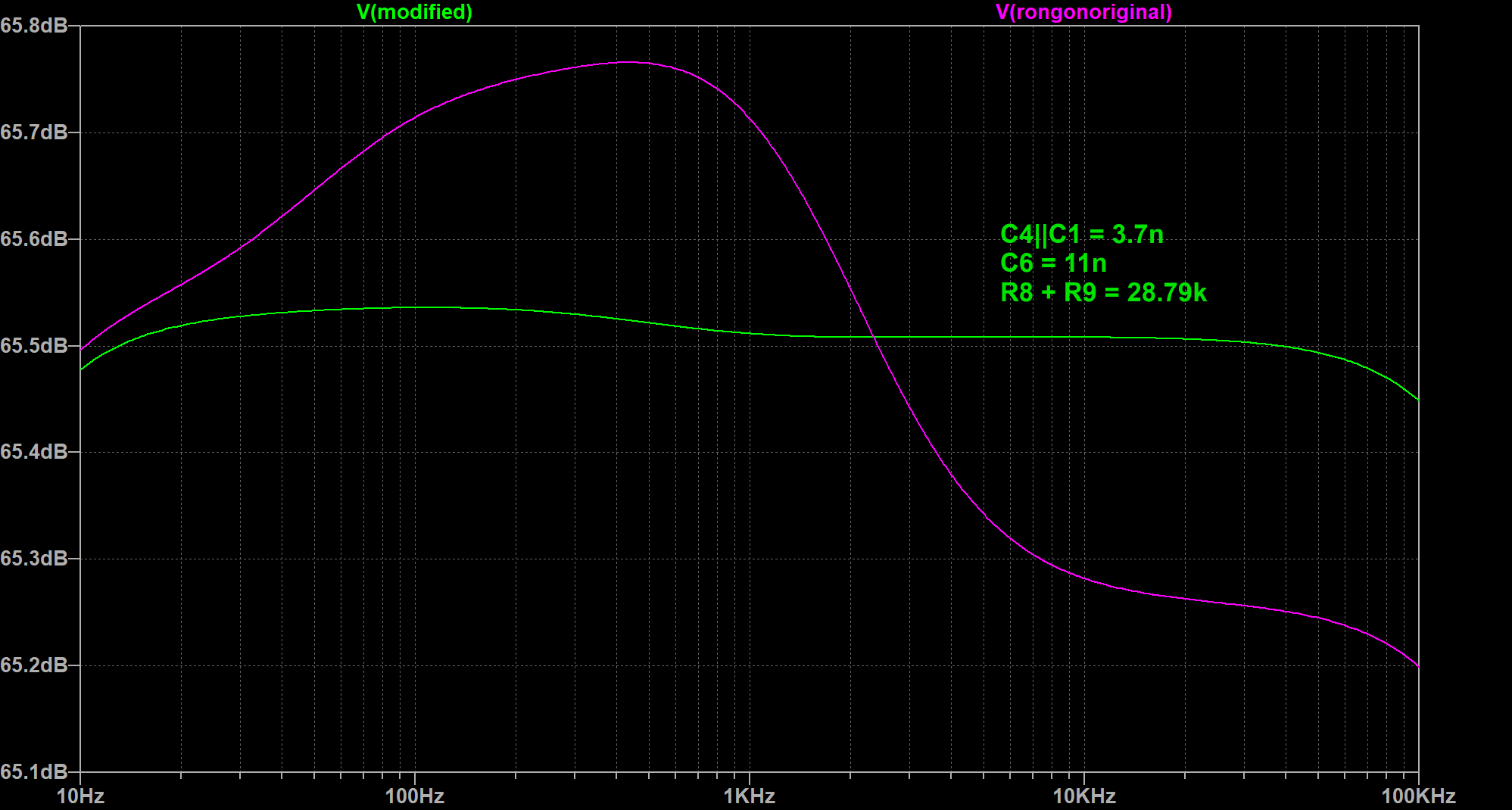The height and width of the screenshot is (810, 1512).
Task: Click the 'C4||C1 = 3.7n' annotation
Action: (1082, 235)
